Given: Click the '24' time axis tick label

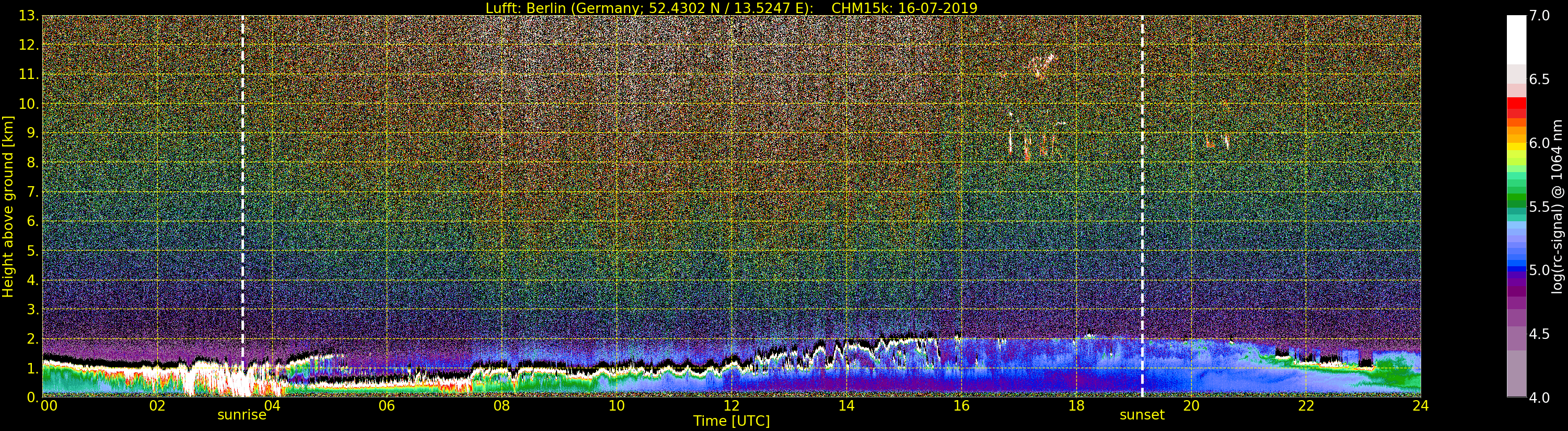Looking at the screenshot, I should pos(1421,406).
